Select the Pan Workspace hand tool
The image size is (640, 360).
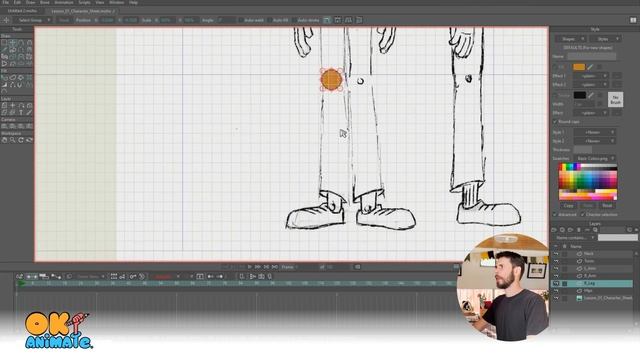point(4,140)
